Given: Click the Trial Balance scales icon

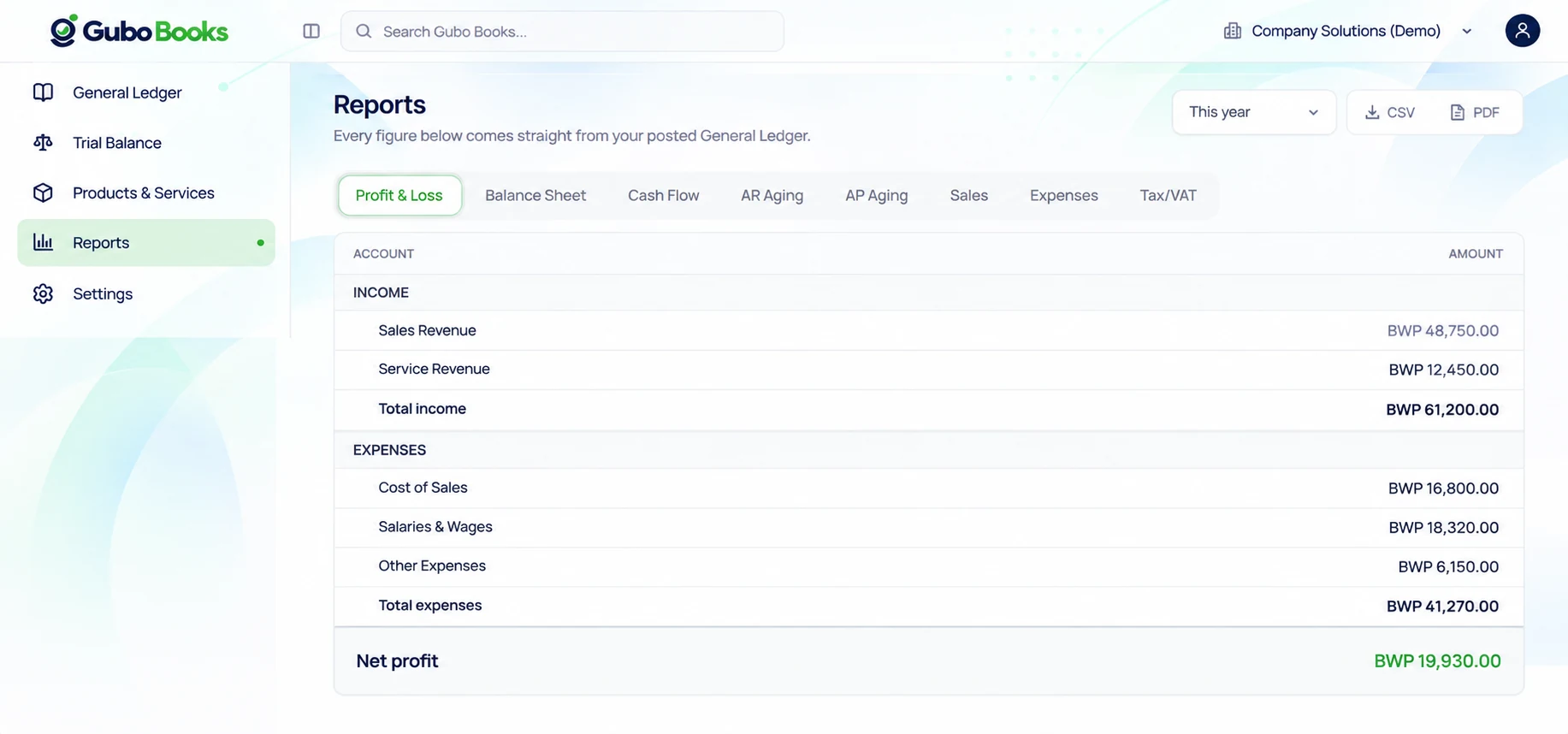Looking at the screenshot, I should 43,143.
